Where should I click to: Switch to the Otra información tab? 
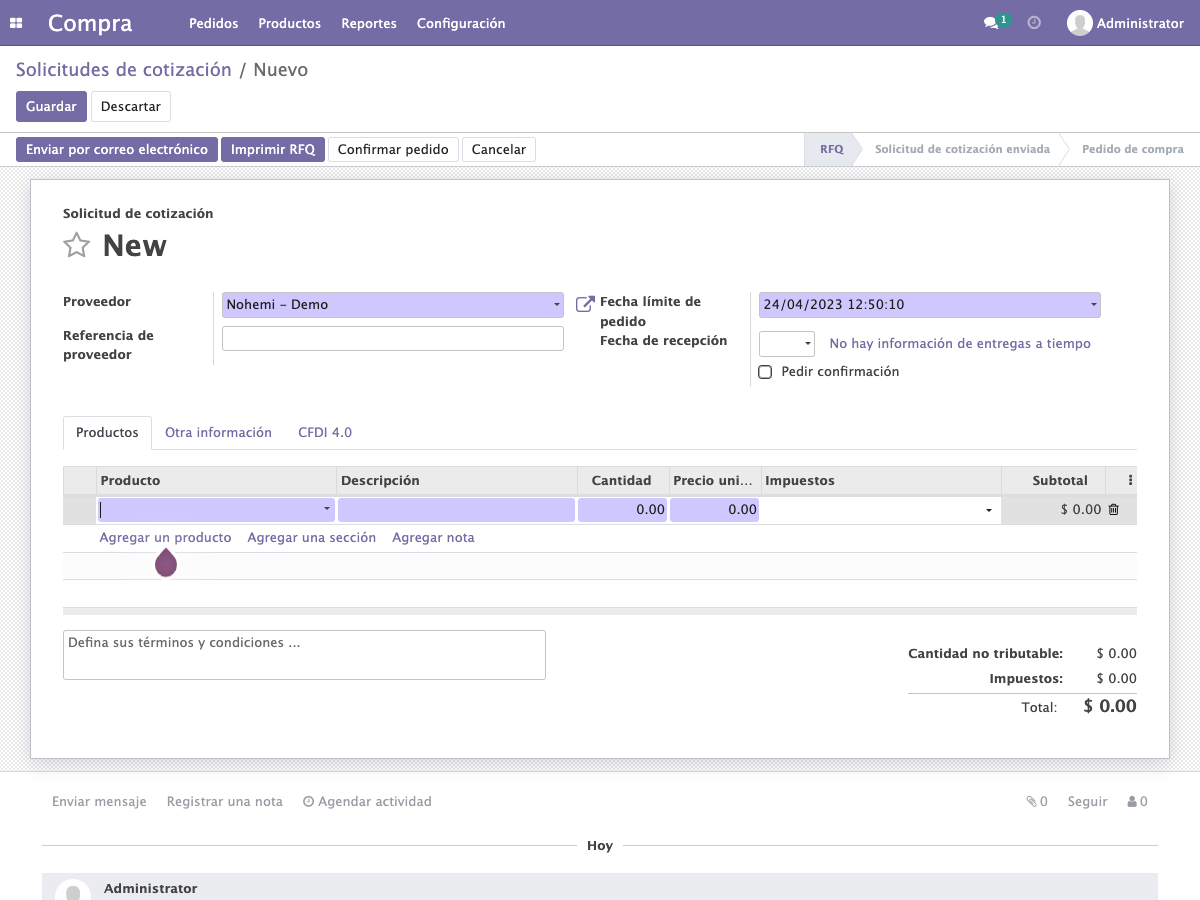(x=218, y=433)
